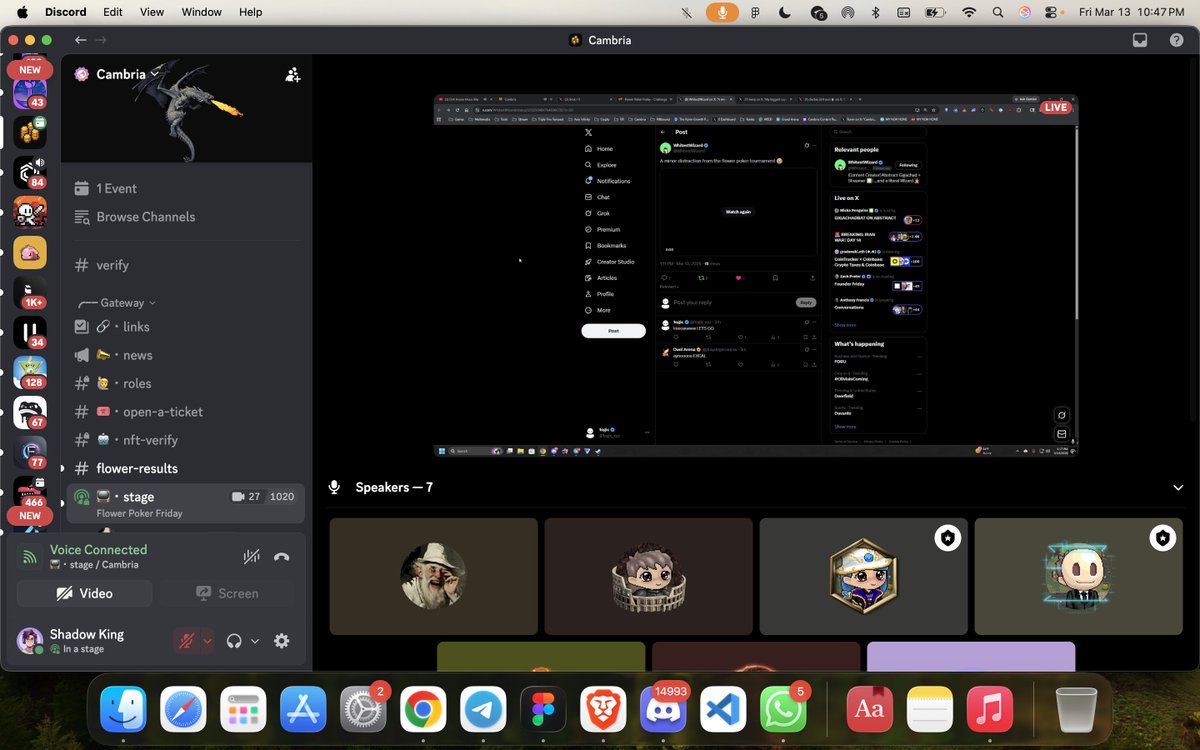Open the View menu
The width and height of the screenshot is (1200, 750).
point(152,12)
